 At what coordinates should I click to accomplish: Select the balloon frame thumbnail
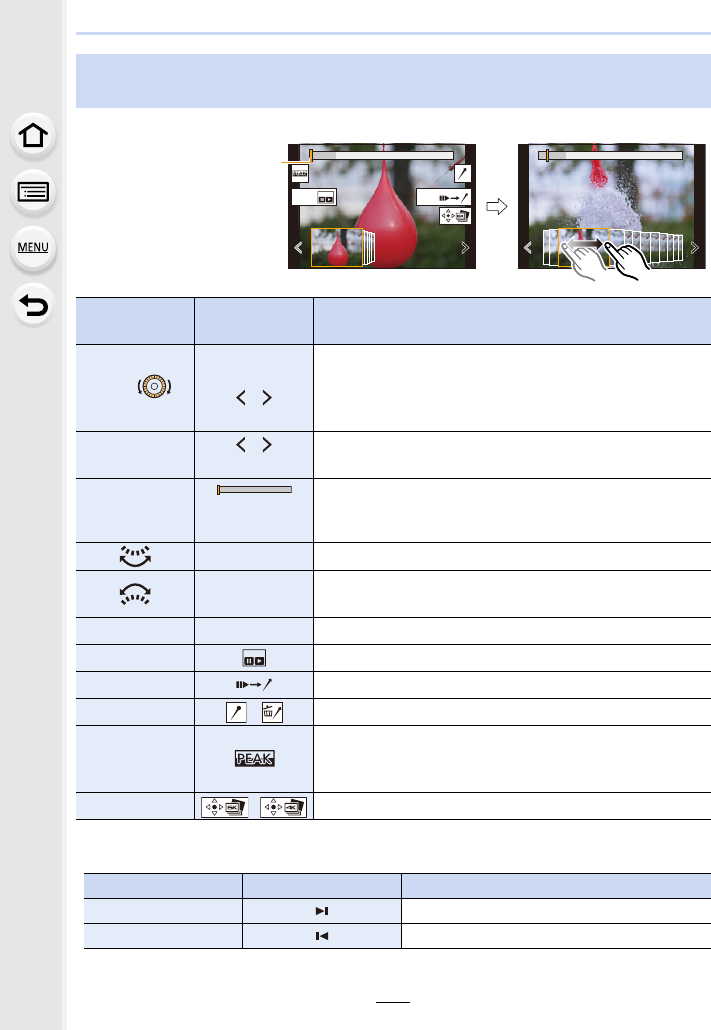pos(336,248)
